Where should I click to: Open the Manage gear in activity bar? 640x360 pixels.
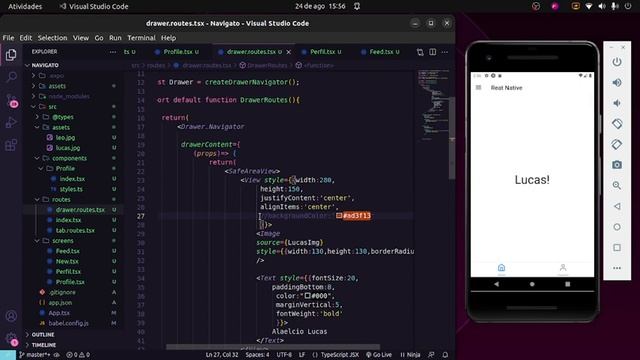[x=11, y=338]
